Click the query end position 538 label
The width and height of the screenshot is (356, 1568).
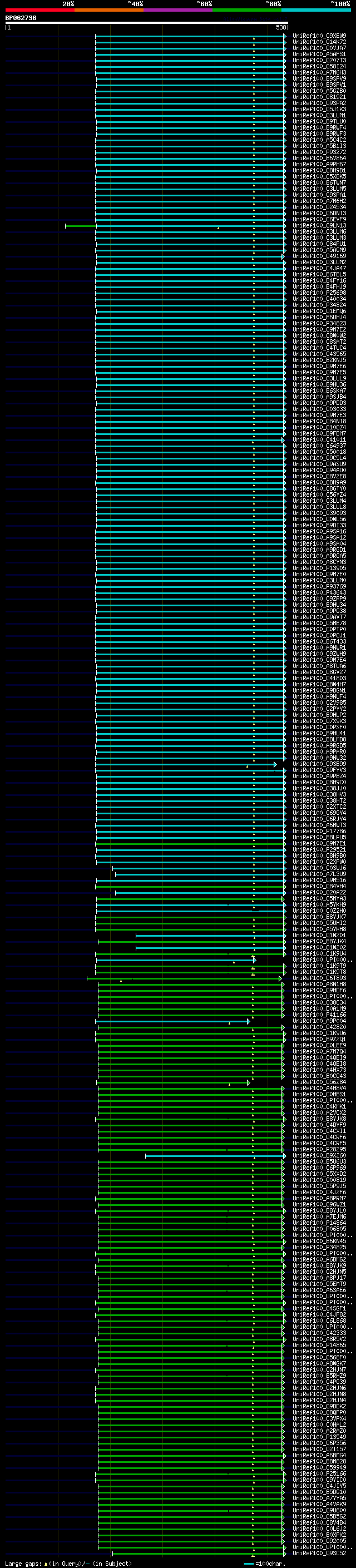pos(280,27)
